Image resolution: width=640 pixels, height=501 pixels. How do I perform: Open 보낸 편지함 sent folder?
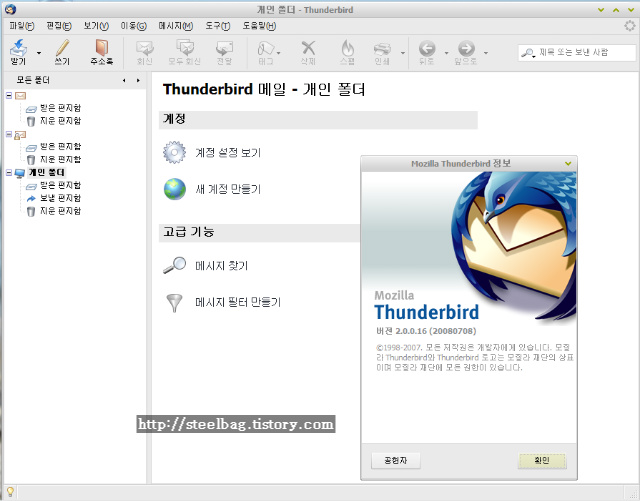pos(60,198)
